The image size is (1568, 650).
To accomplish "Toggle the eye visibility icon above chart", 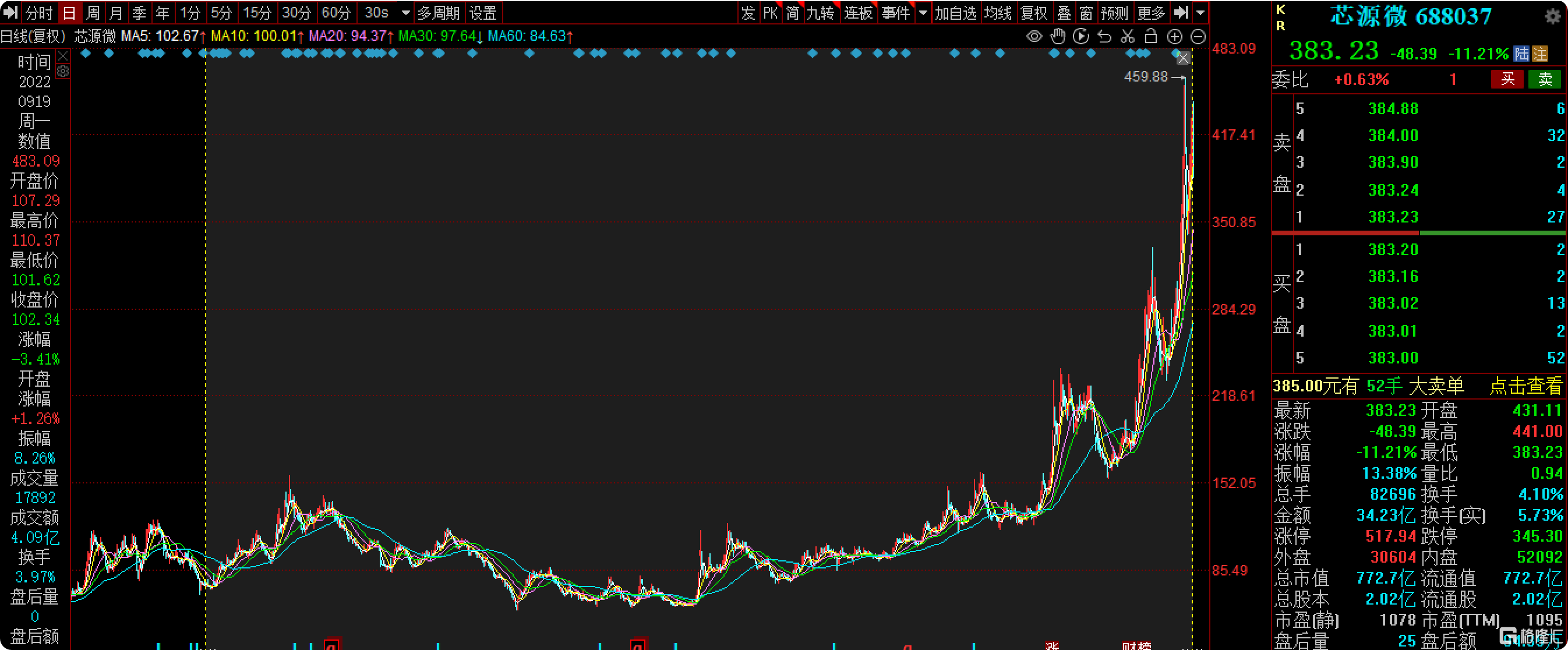I will (1034, 37).
